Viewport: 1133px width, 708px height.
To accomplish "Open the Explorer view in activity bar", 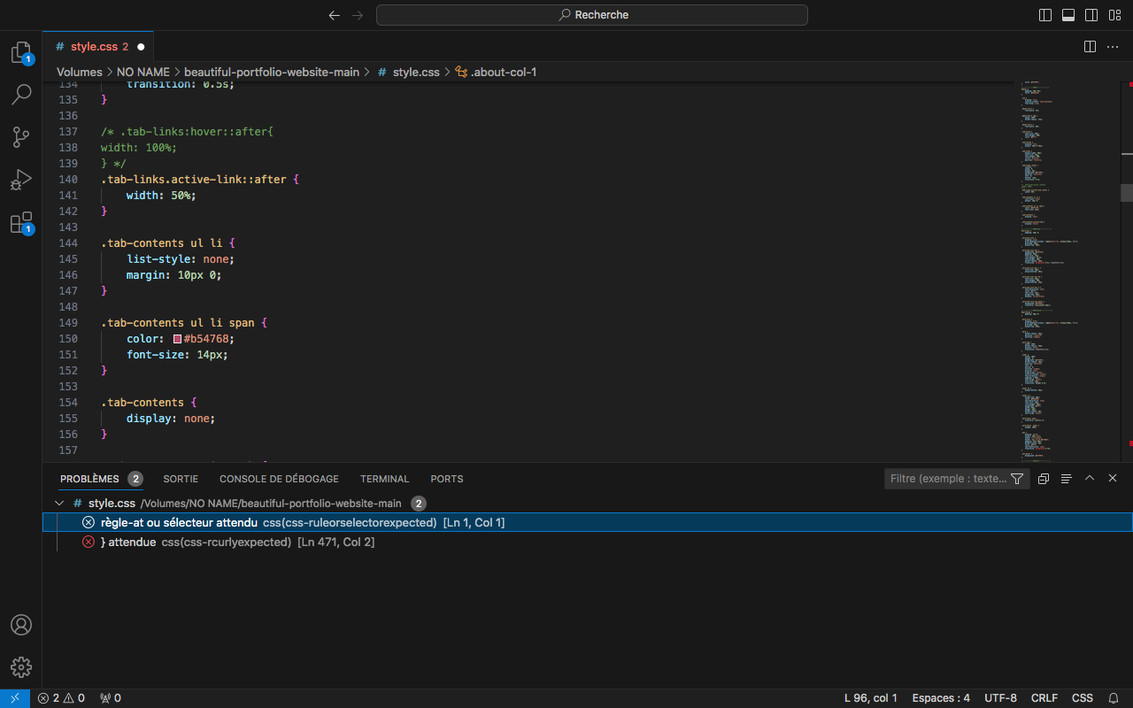I will [21, 52].
